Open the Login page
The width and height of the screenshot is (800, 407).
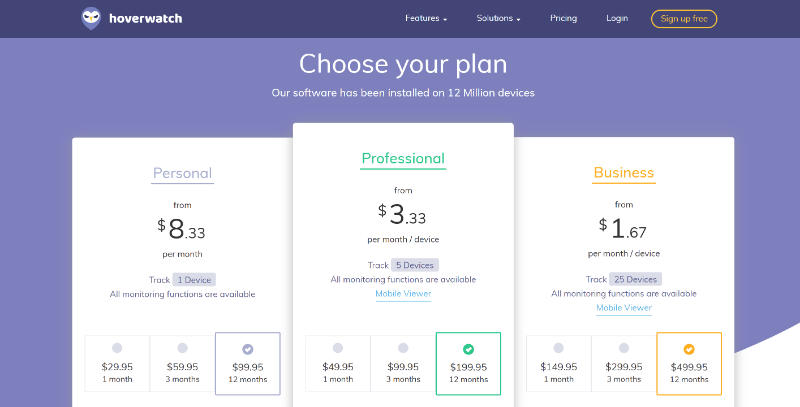[x=617, y=18]
